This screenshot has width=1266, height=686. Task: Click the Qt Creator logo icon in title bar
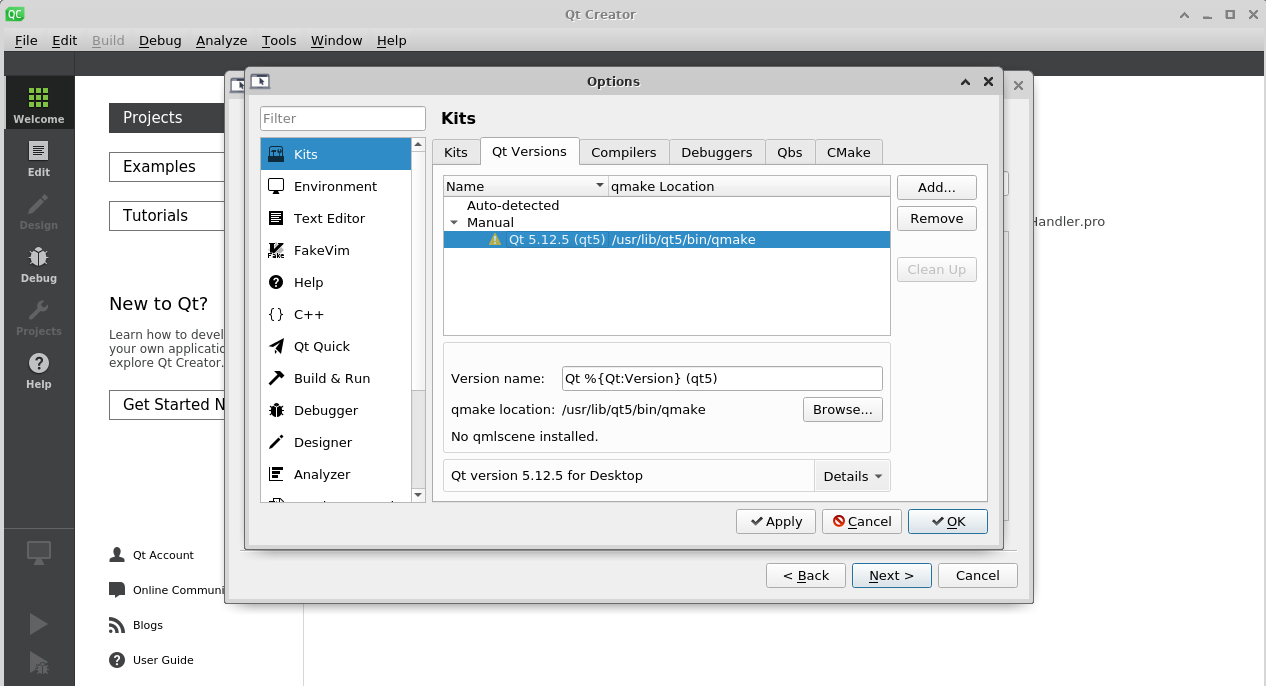click(x=15, y=14)
